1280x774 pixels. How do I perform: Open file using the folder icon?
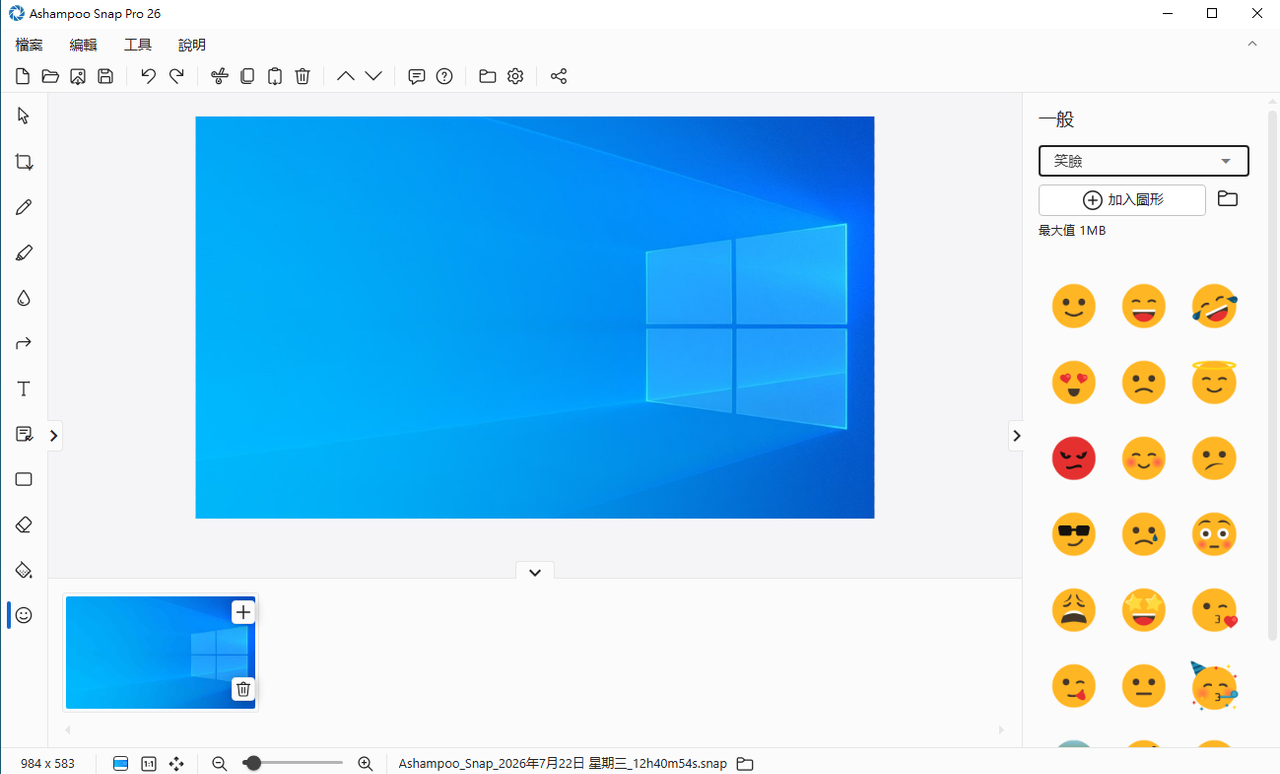click(50, 76)
